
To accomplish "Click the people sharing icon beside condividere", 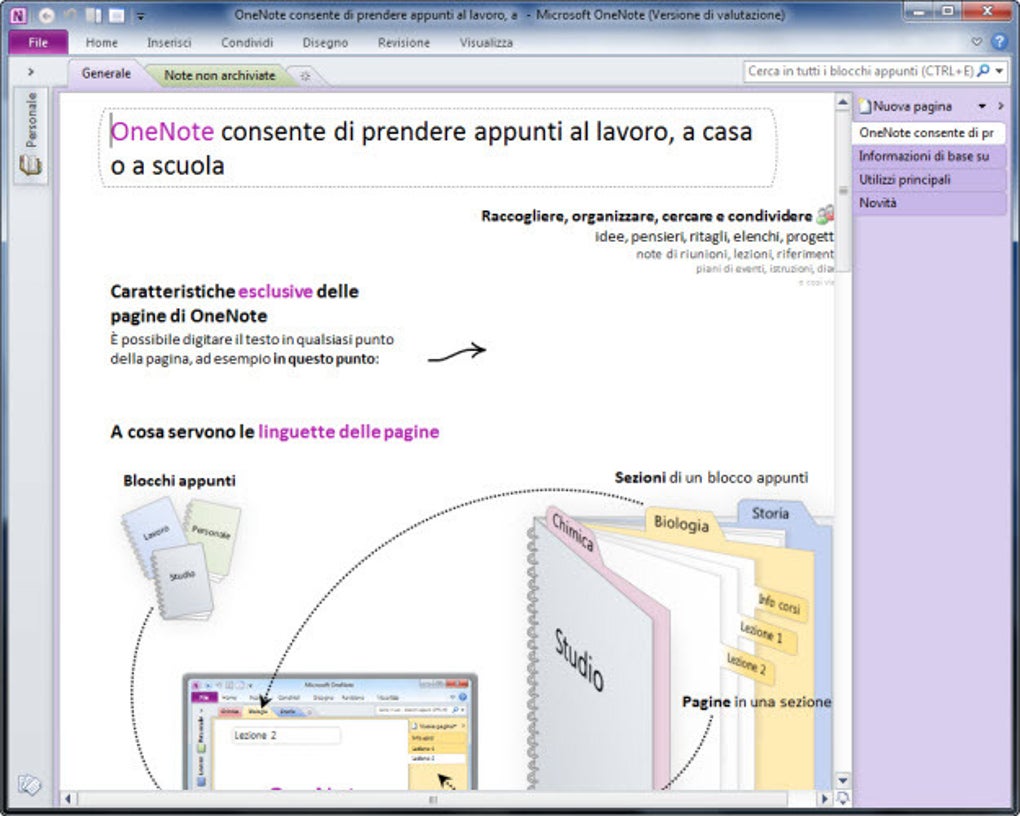I will [x=825, y=214].
